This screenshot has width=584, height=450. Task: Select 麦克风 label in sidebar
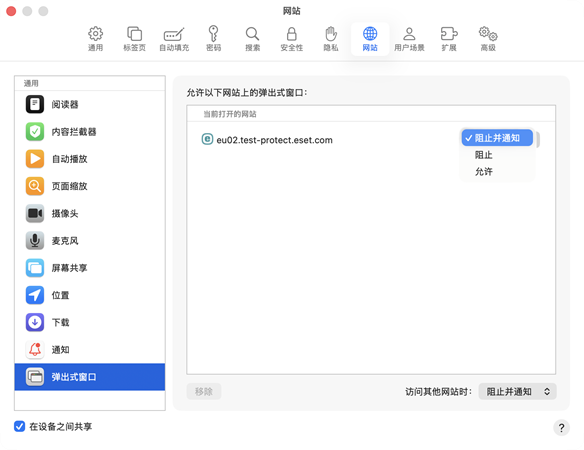tap(65, 241)
